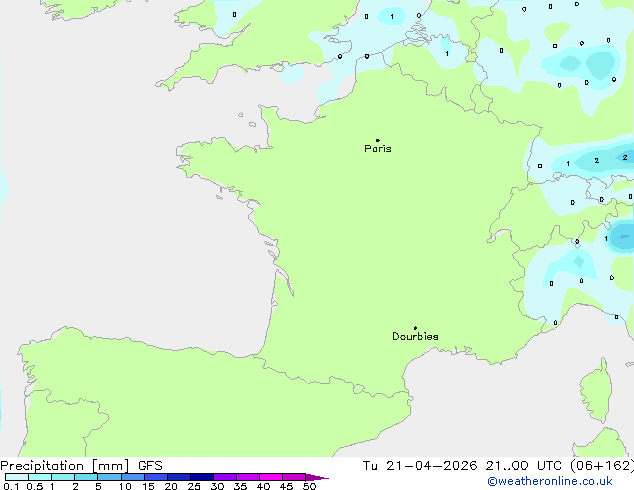
Task: Click the '20' scale label
Action: click(171, 486)
